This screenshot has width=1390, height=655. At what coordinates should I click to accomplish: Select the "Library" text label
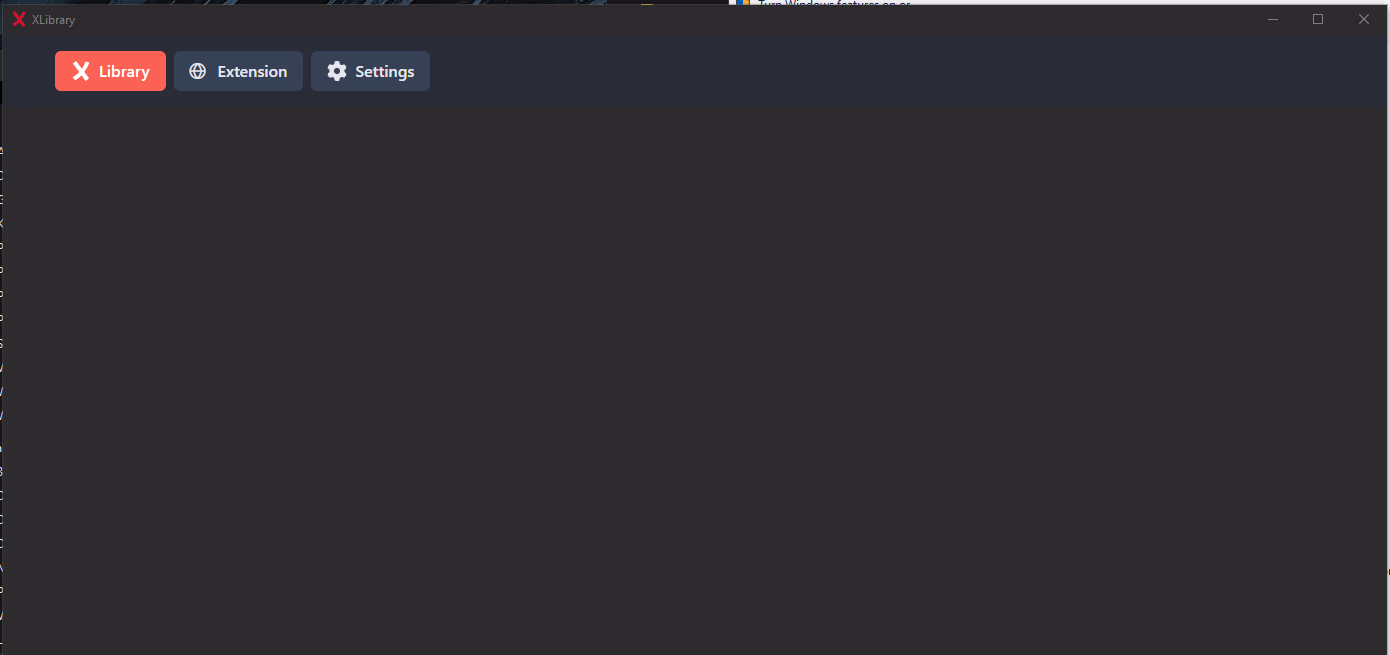pos(124,72)
